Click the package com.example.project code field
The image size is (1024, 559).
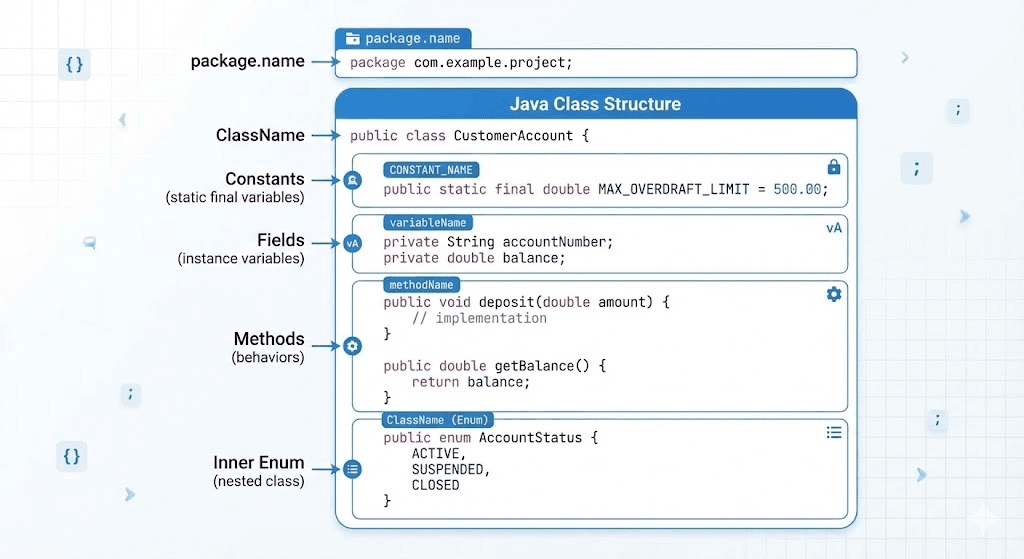[595, 63]
